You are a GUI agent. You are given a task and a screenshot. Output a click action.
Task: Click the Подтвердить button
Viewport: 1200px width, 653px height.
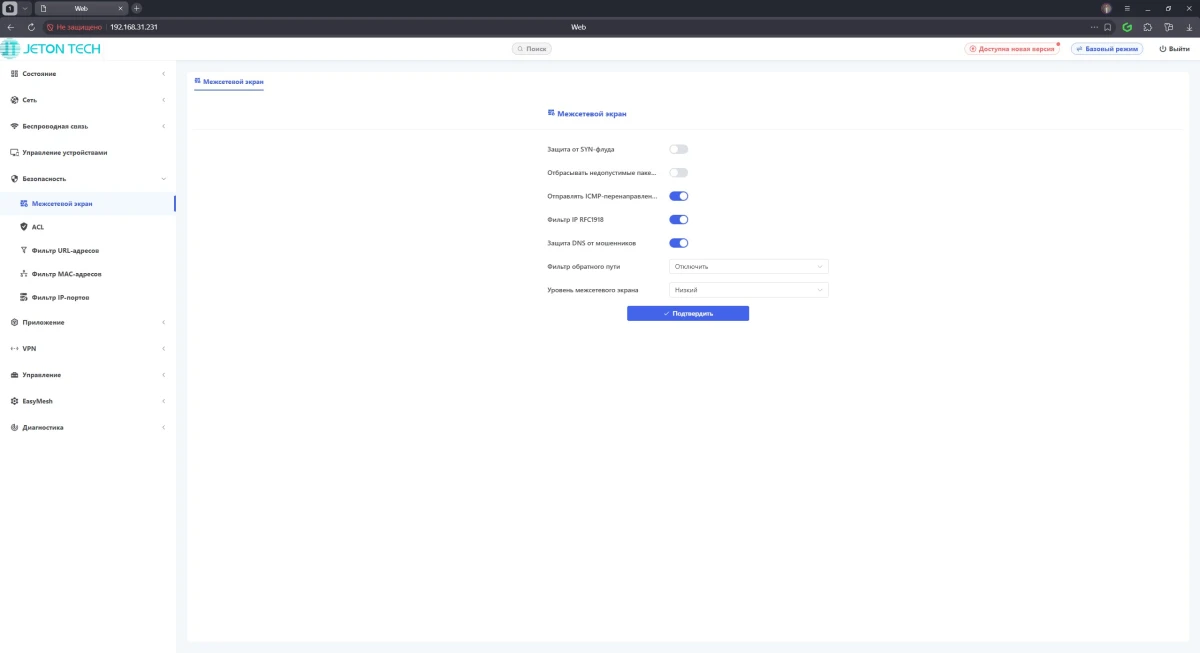[x=688, y=313]
